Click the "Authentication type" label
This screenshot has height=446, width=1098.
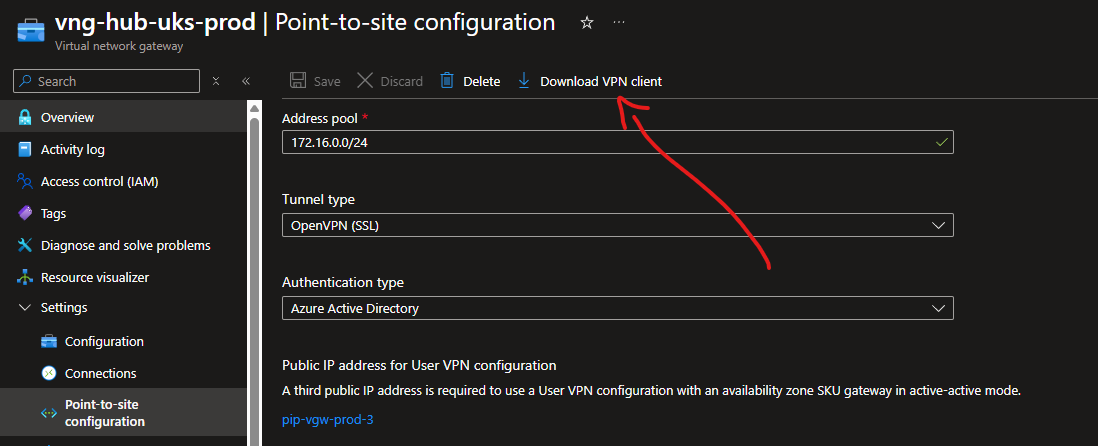click(343, 283)
